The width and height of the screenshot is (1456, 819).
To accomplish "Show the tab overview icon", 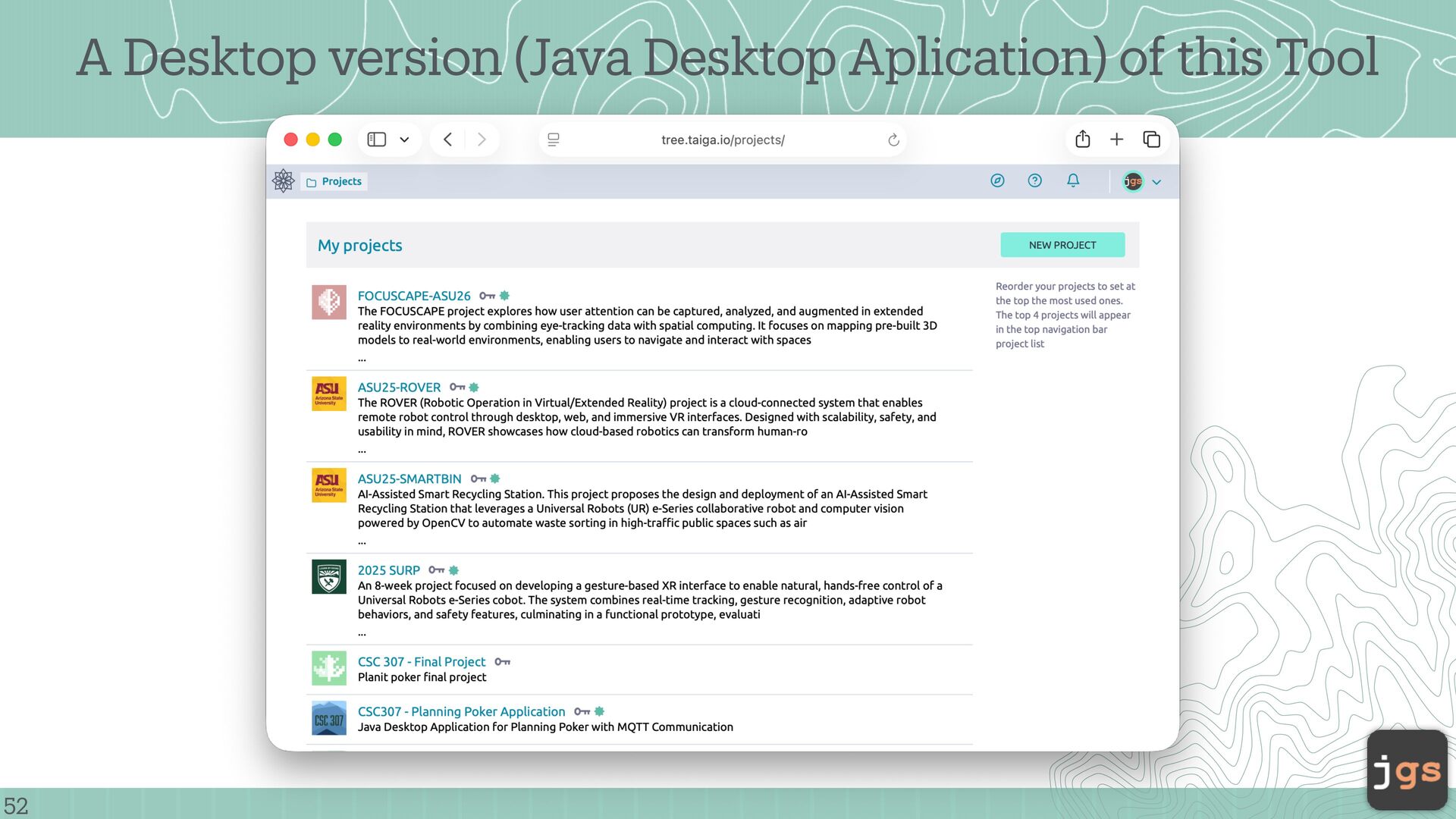I will point(1151,140).
